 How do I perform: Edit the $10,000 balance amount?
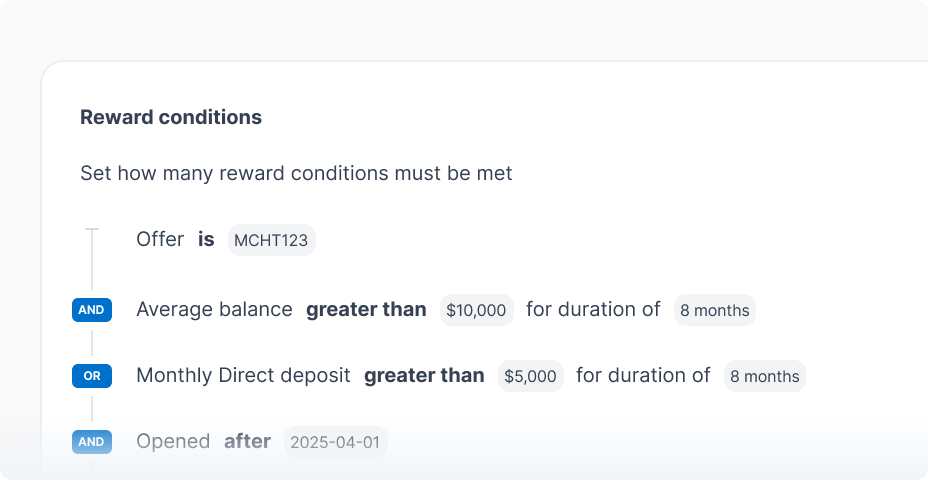(476, 310)
